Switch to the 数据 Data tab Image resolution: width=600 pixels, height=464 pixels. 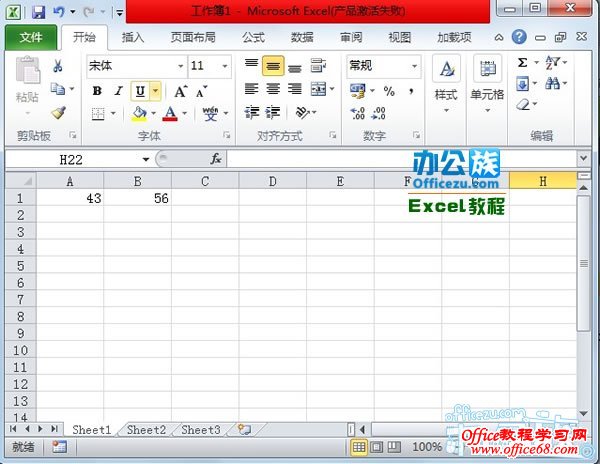302,37
